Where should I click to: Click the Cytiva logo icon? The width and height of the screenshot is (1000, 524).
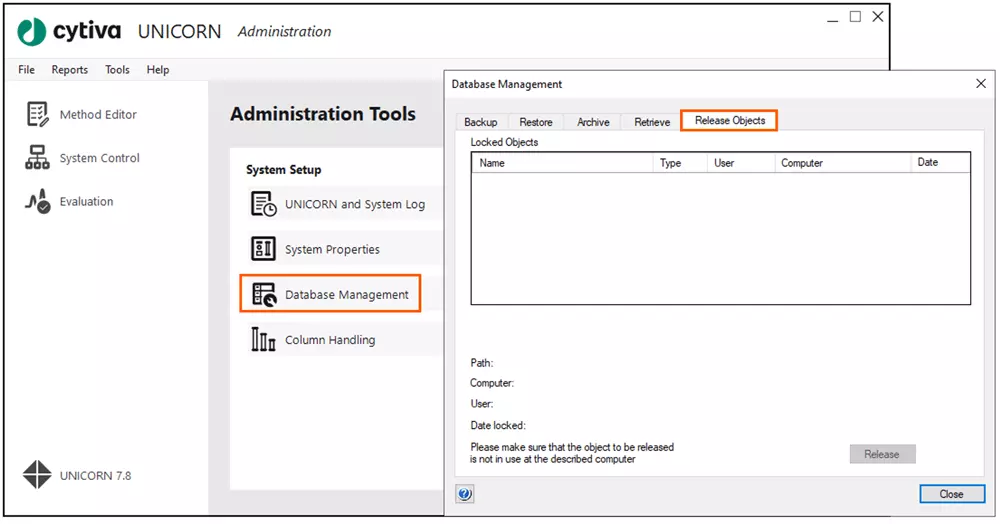pos(32,31)
